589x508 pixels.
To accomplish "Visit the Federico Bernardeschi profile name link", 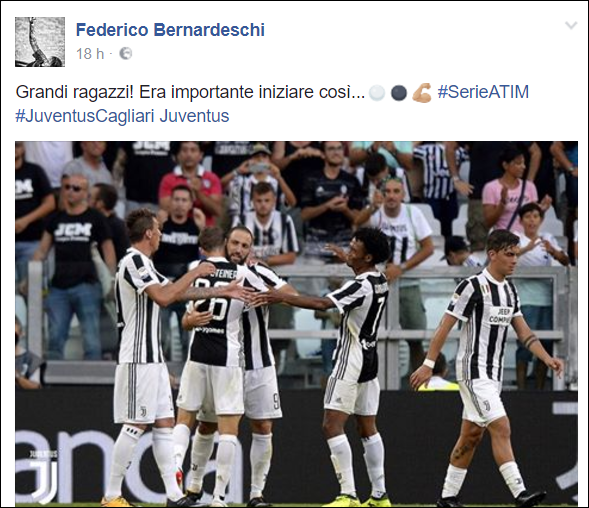I will pos(170,30).
